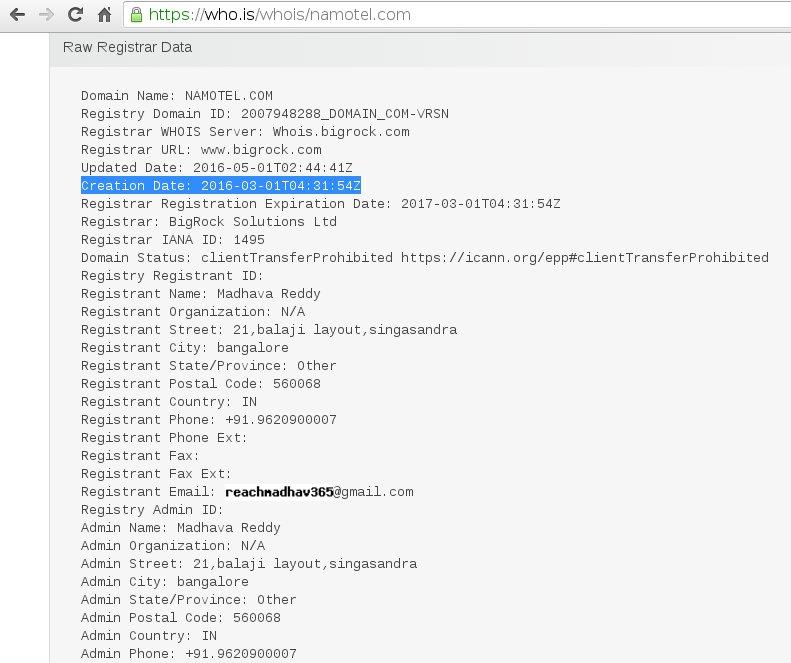Click the Domain Name NAMOTEL.COM line
Image resolution: width=791 pixels, height=663 pixels.
point(177,96)
